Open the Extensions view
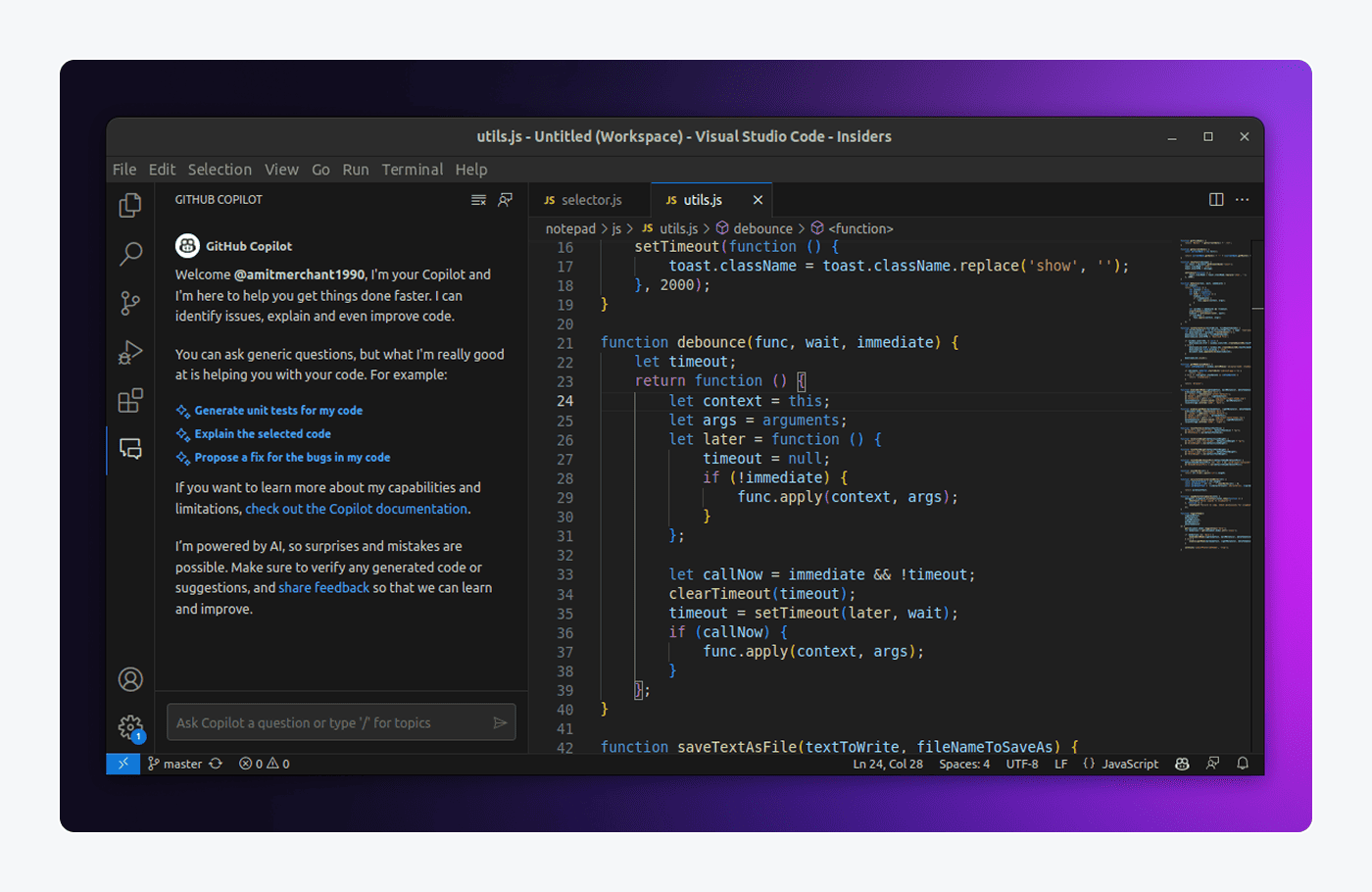1372x892 pixels. pos(130,401)
